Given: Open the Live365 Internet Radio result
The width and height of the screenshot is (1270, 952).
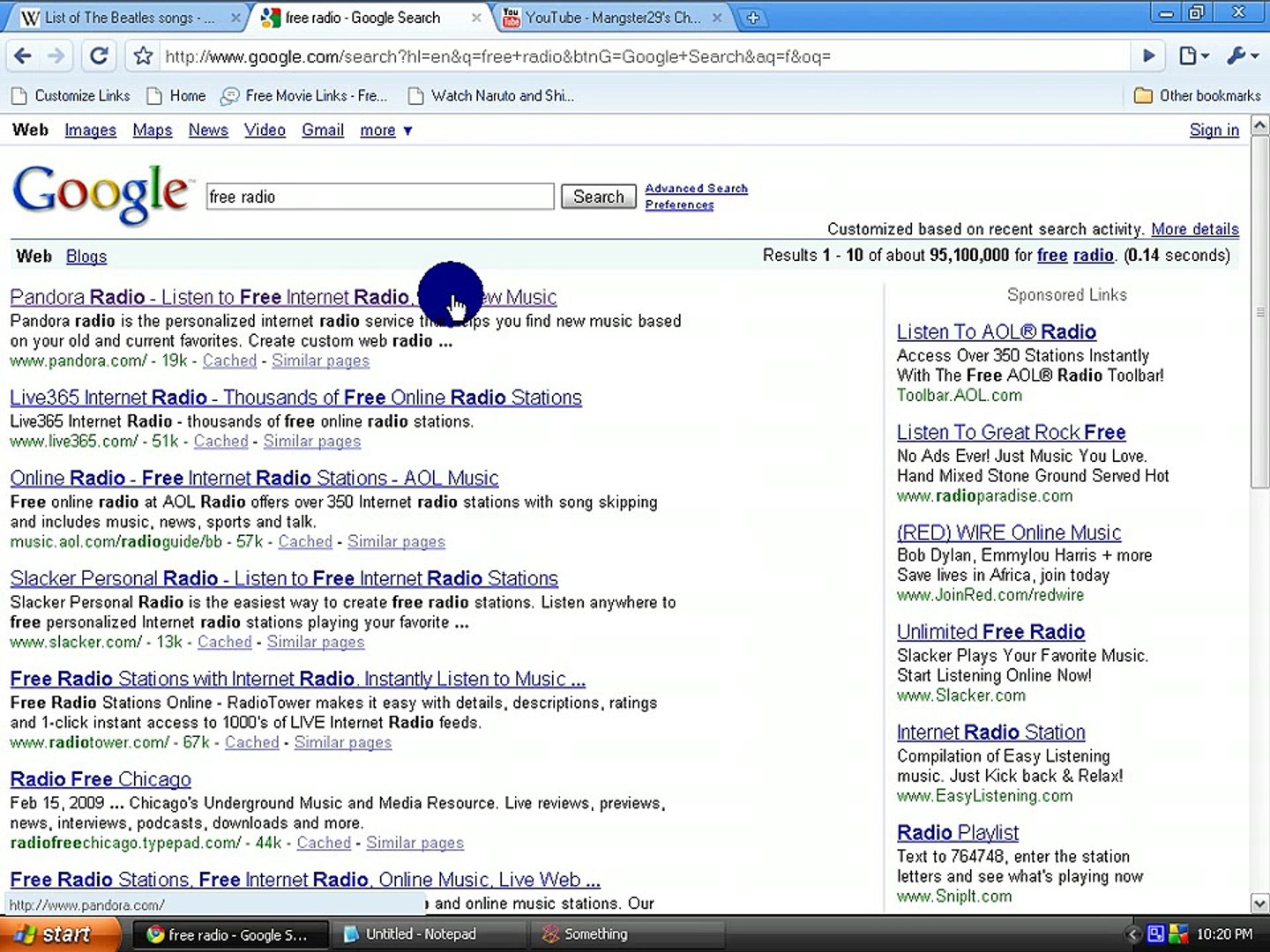Looking at the screenshot, I should [x=295, y=398].
